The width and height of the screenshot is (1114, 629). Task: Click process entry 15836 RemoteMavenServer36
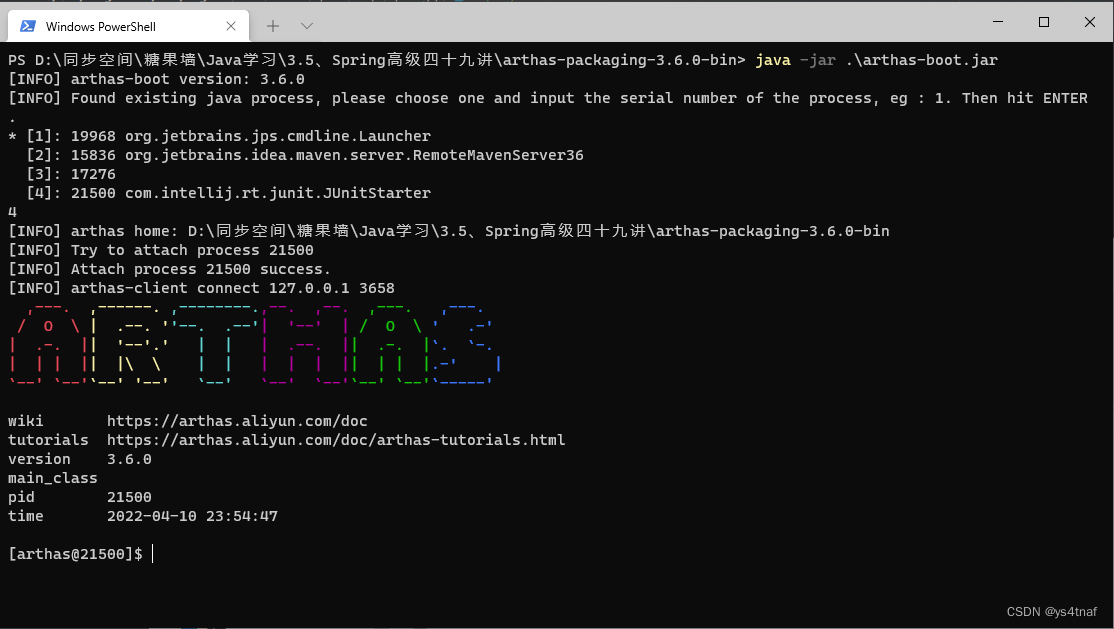pos(305,155)
